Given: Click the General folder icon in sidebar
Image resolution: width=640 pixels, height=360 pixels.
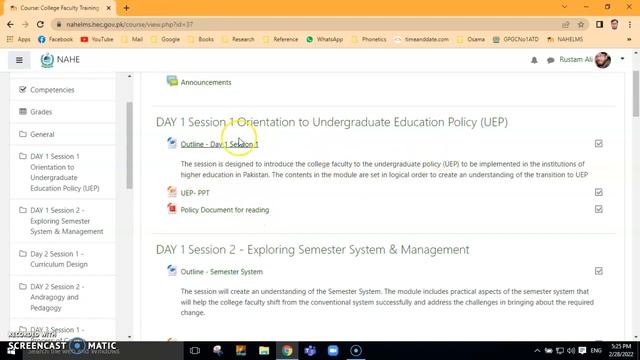Looking at the screenshot, I should (22, 134).
